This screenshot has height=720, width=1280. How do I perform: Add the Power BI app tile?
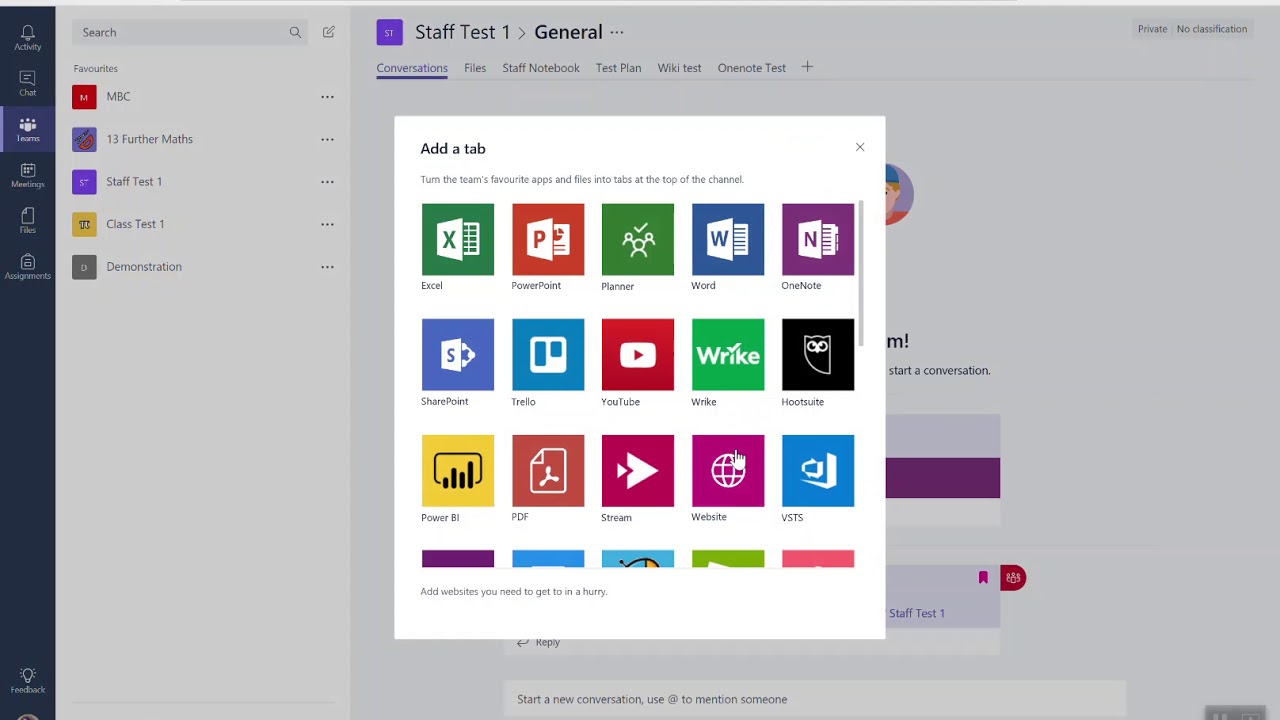(x=458, y=471)
